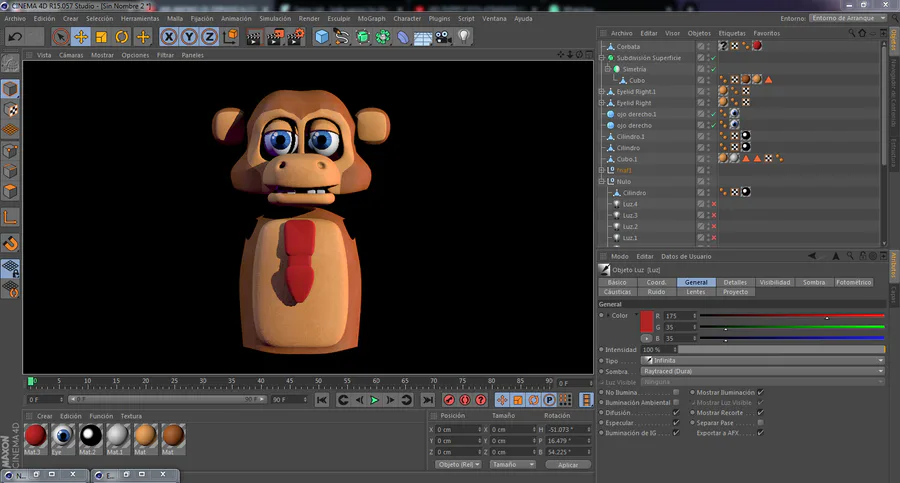Disable the Difusión checkbox

[x=677, y=412]
